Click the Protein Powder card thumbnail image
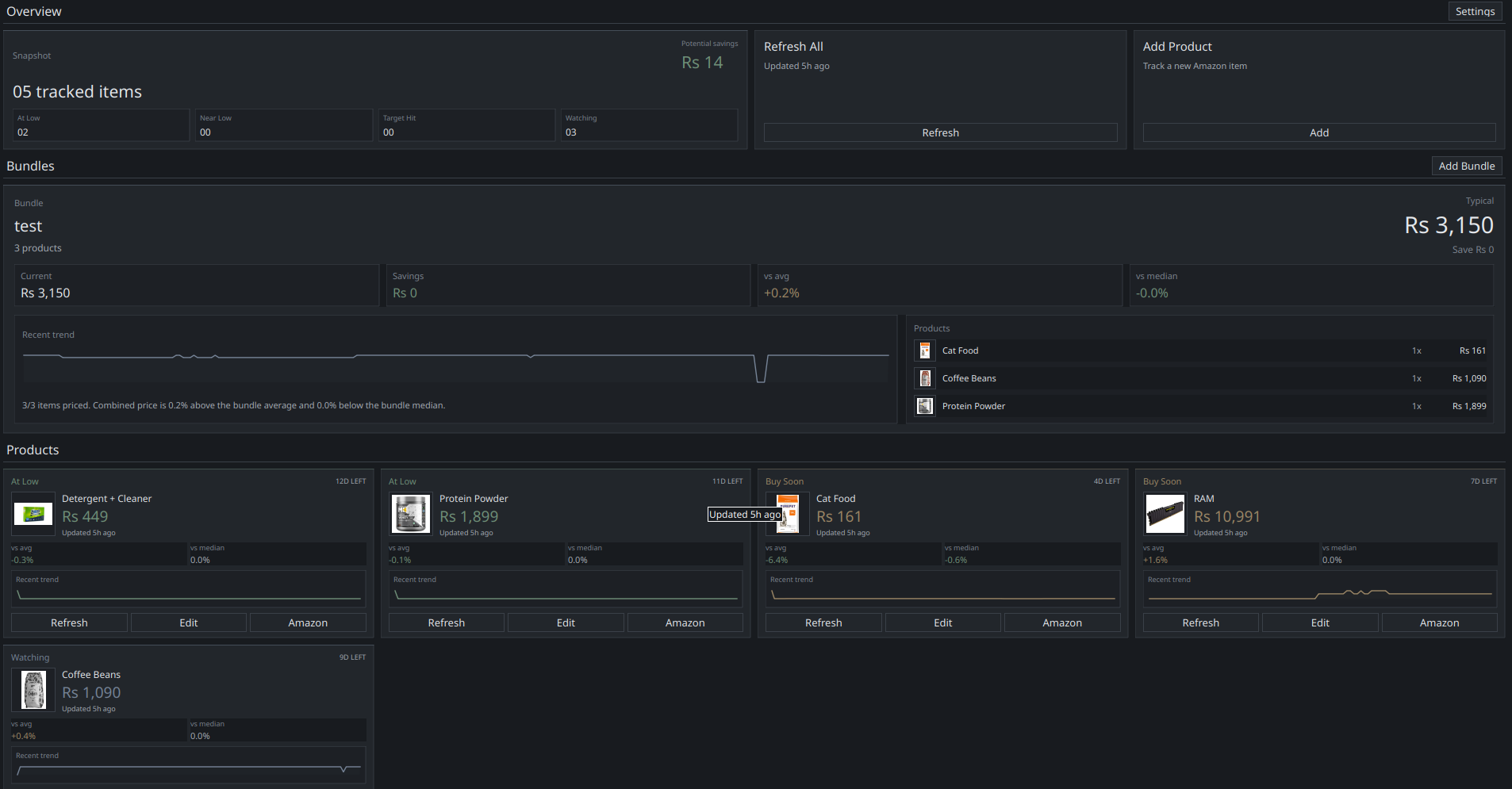Viewport: 1512px width, 789px height. click(x=410, y=514)
